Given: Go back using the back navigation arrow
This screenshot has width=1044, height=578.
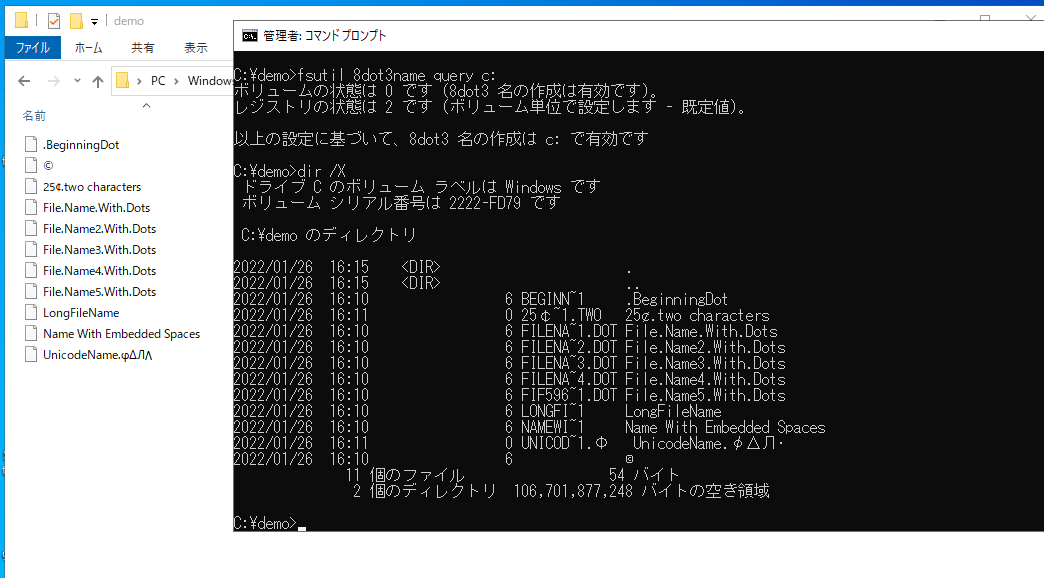Looking at the screenshot, I should [x=24, y=80].
